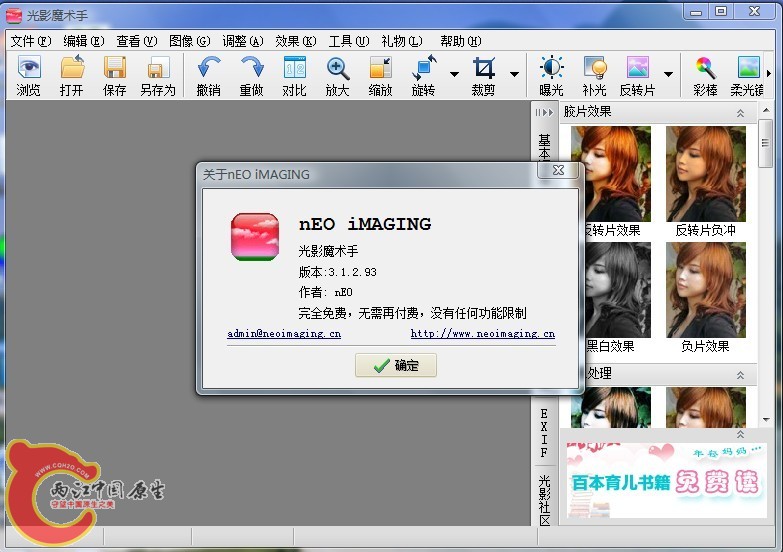Open the 调整(A) menu
783x552 pixels.
click(x=243, y=41)
